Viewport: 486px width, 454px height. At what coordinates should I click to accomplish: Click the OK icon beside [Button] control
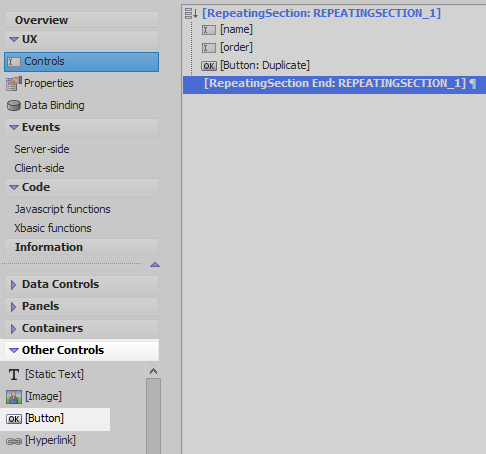tap(14, 419)
